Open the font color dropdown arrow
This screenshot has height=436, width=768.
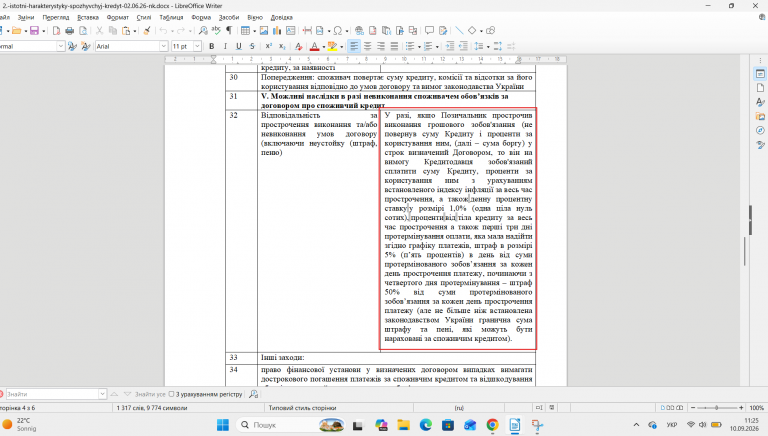(323, 47)
